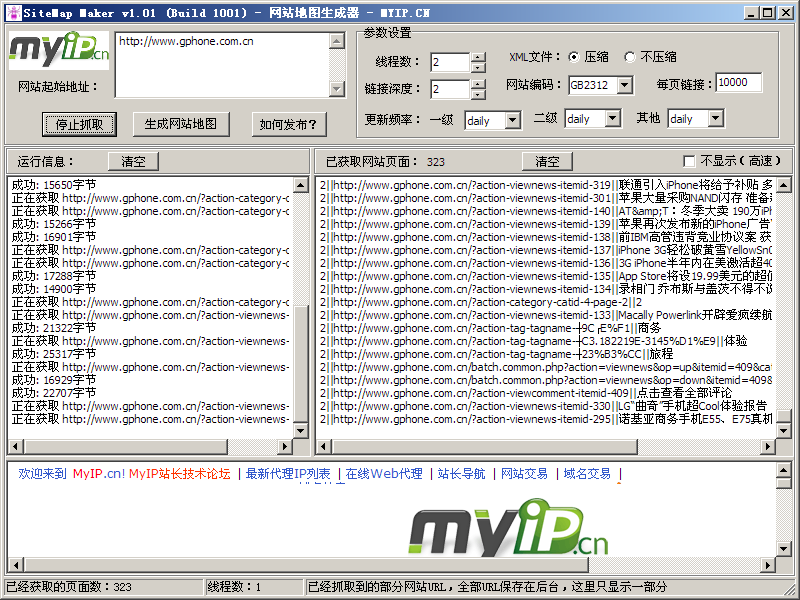Click run log vertical scroll up arrow

301,185
